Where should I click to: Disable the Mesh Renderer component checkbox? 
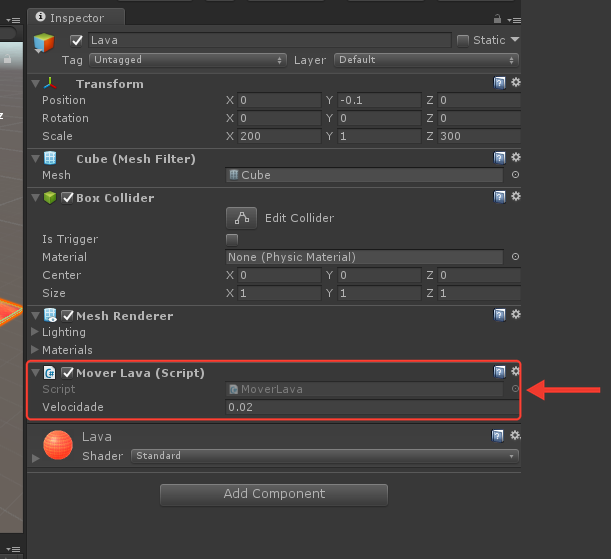67,316
